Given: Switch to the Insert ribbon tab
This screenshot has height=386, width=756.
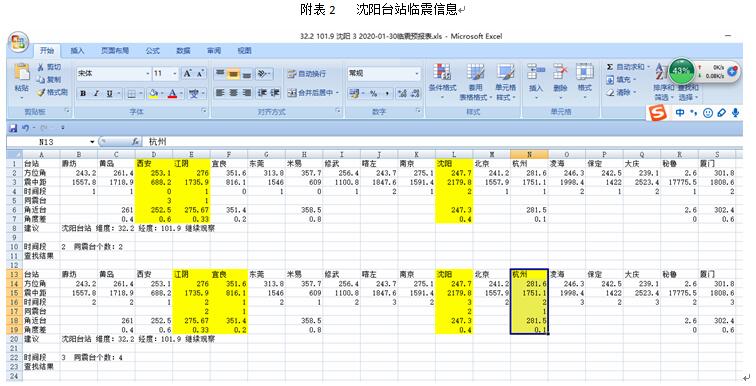Looking at the screenshot, I should coord(77,51).
